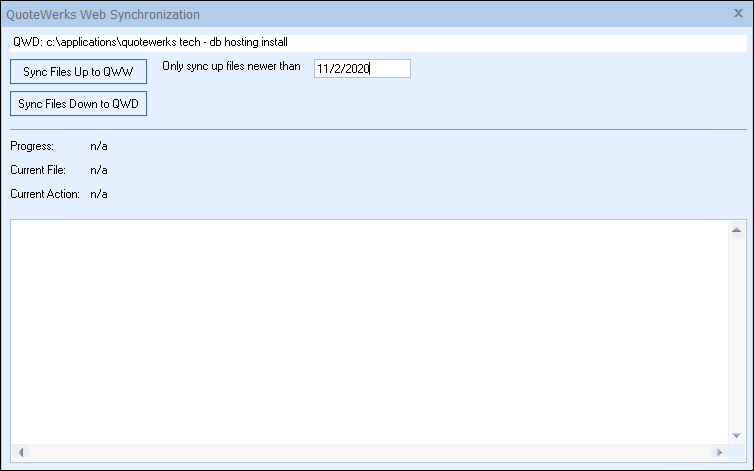Select the Current Action n/a value

tap(99, 194)
